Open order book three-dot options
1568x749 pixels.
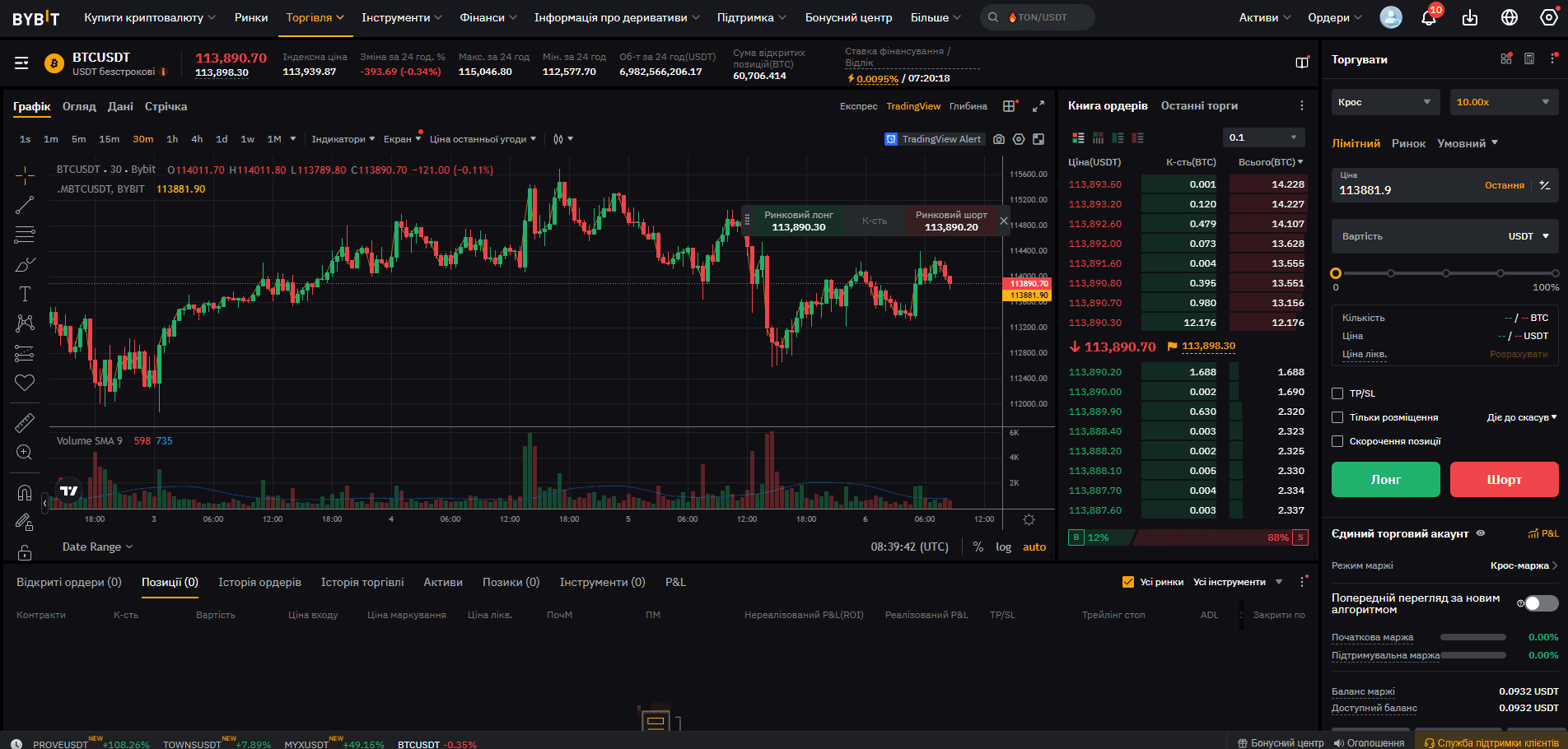click(1302, 105)
